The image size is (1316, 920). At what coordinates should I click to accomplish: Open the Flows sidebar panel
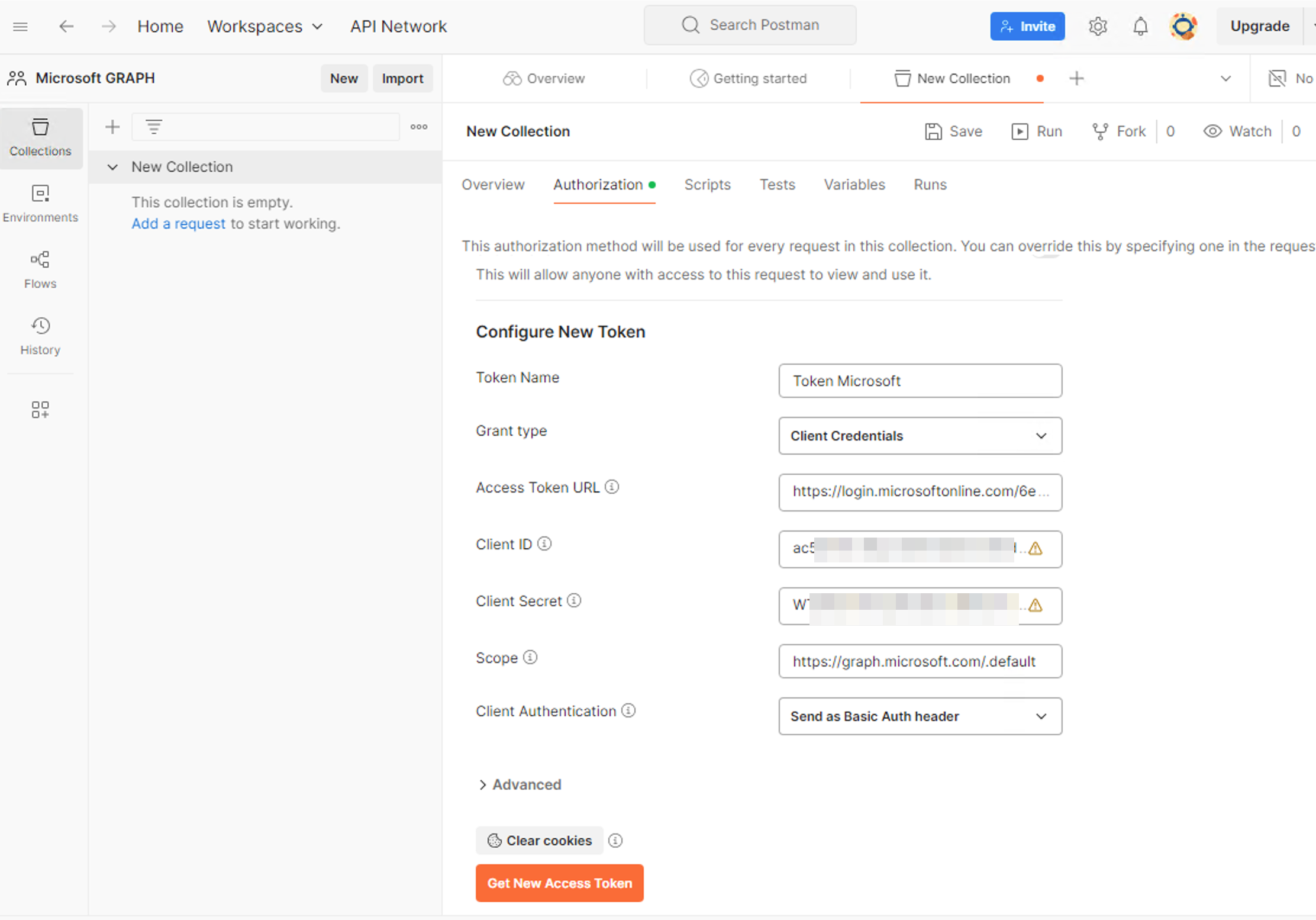pos(40,269)
